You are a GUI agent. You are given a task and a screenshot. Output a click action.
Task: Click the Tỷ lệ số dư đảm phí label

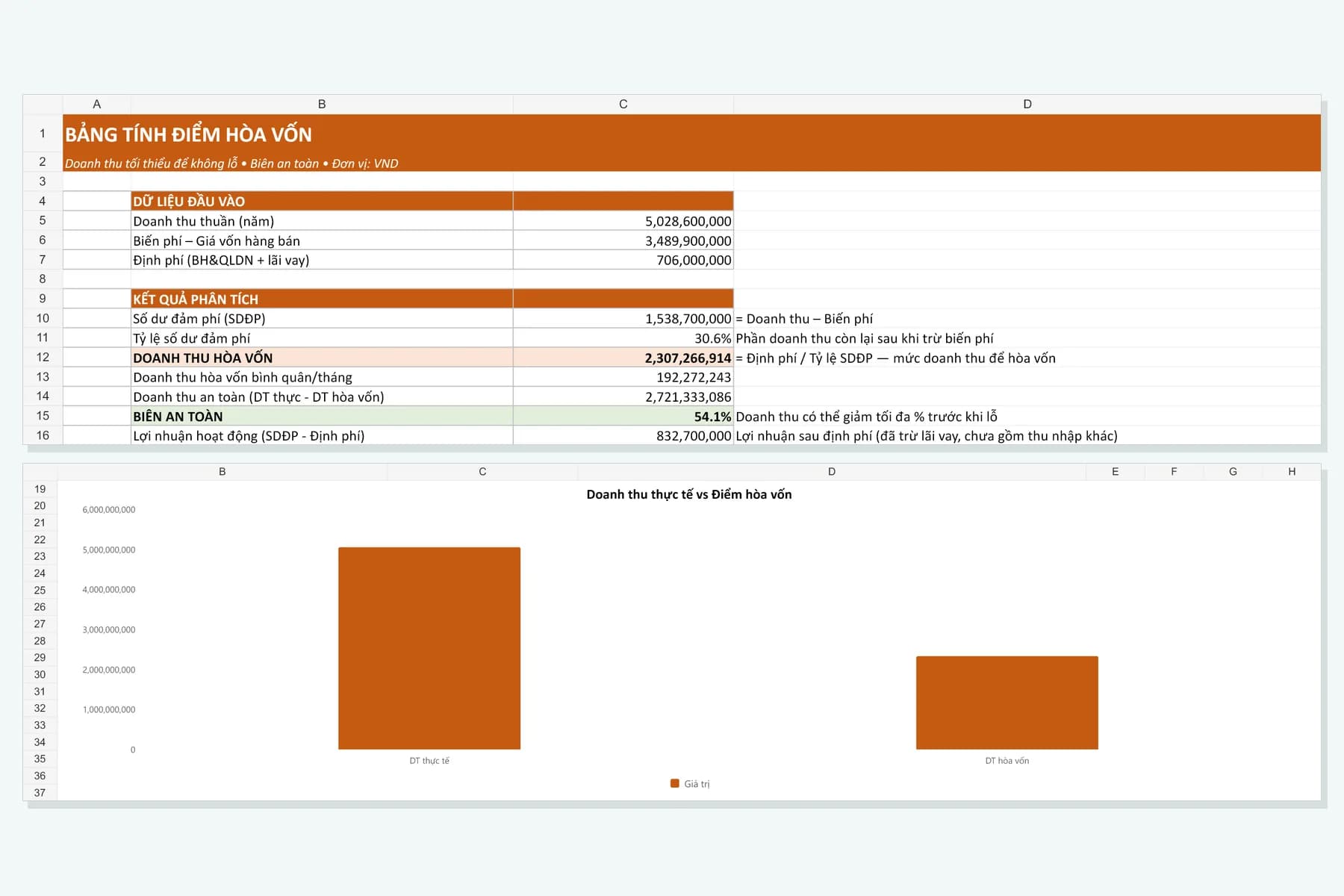pyautogui.click(x=322, y=338)
